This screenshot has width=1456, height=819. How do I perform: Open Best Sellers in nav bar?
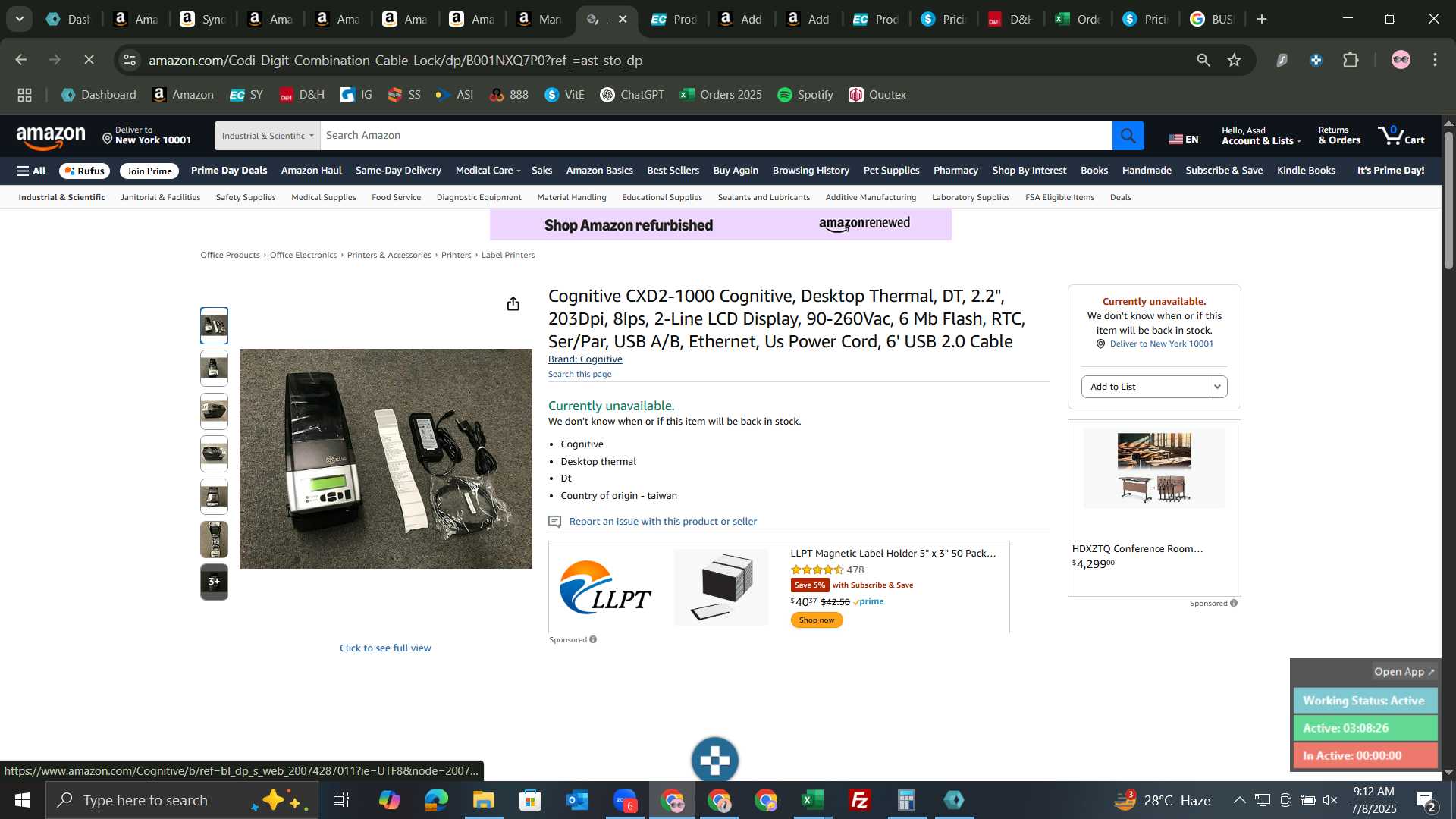(673, 171)
